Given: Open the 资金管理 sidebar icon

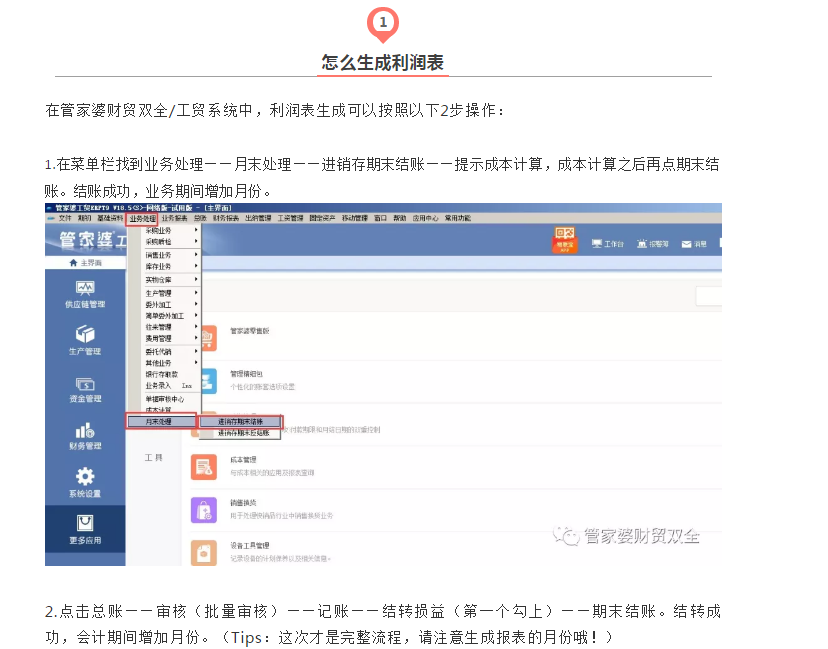Looking at the screenshot, I should (x=85, y=384).
